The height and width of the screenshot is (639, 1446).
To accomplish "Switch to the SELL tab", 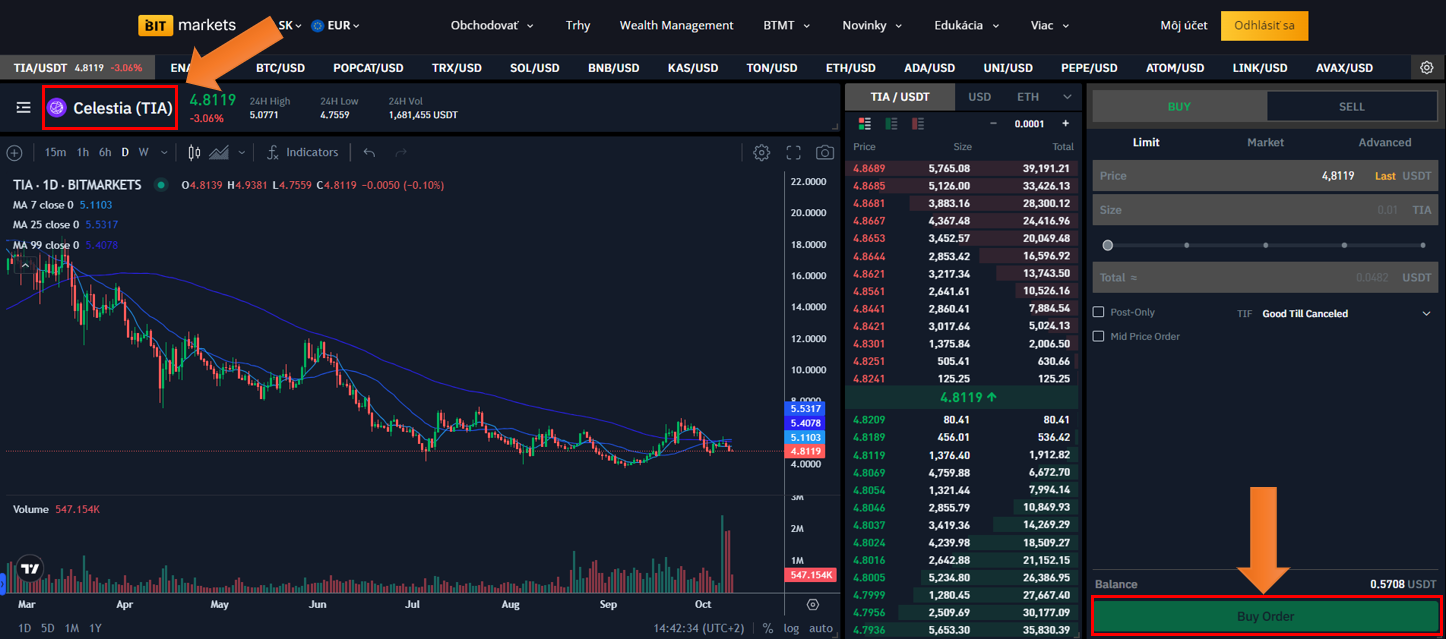I will 1351,107.
